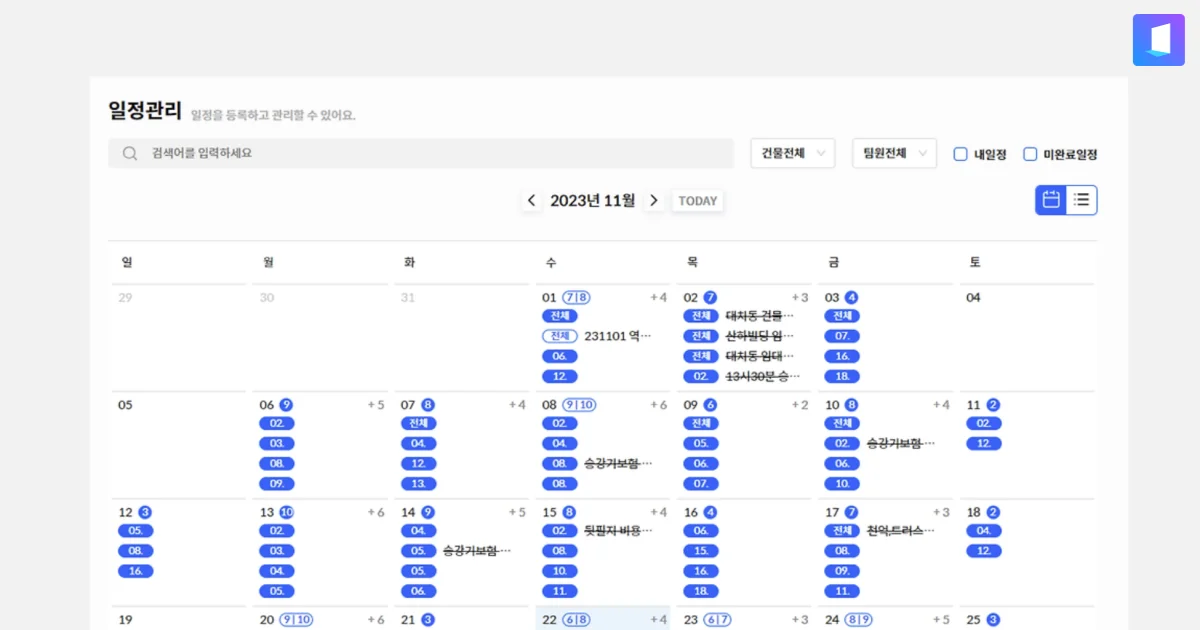Open the 건물전체 dropdown
This screenshot has height=630, width=1200.
click(792, 153)
